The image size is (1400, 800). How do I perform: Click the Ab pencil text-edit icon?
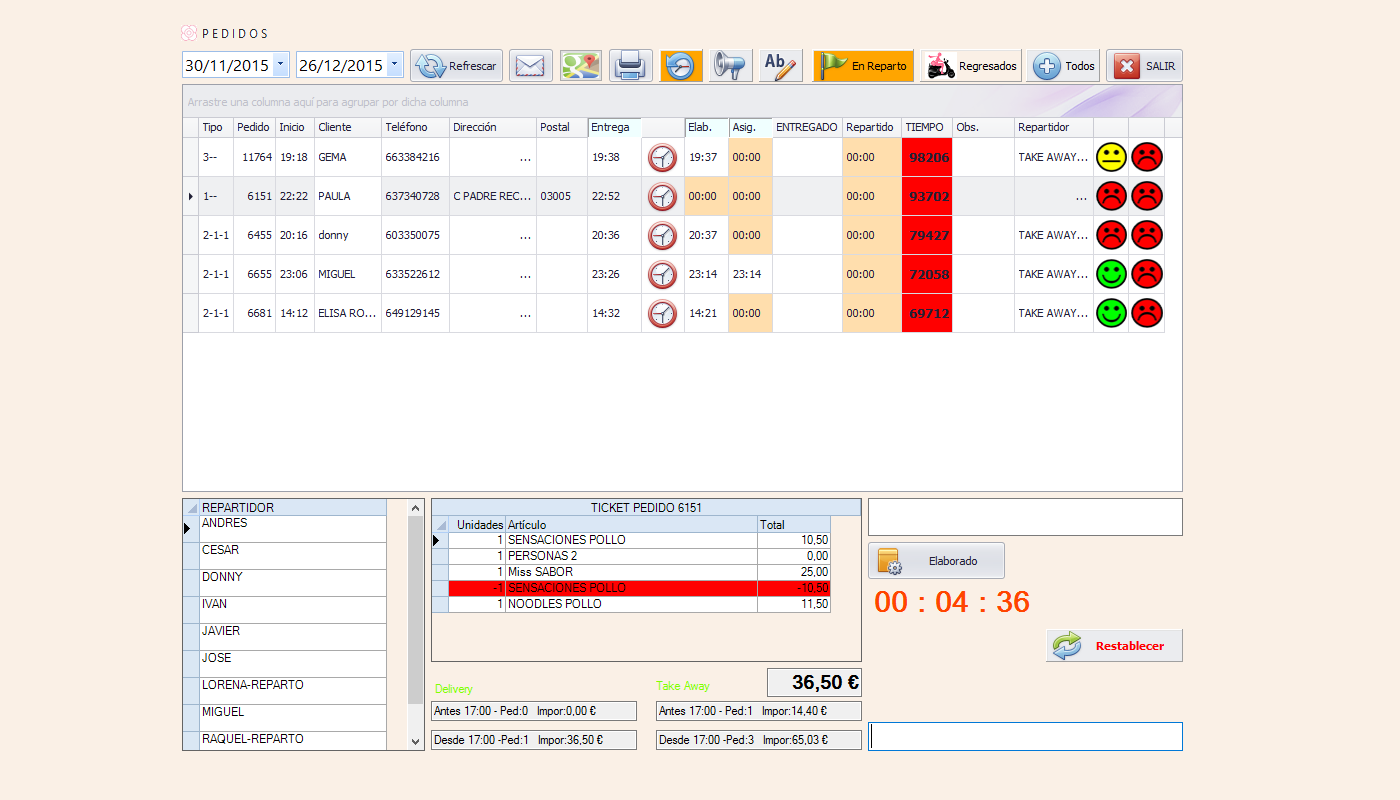781,66
